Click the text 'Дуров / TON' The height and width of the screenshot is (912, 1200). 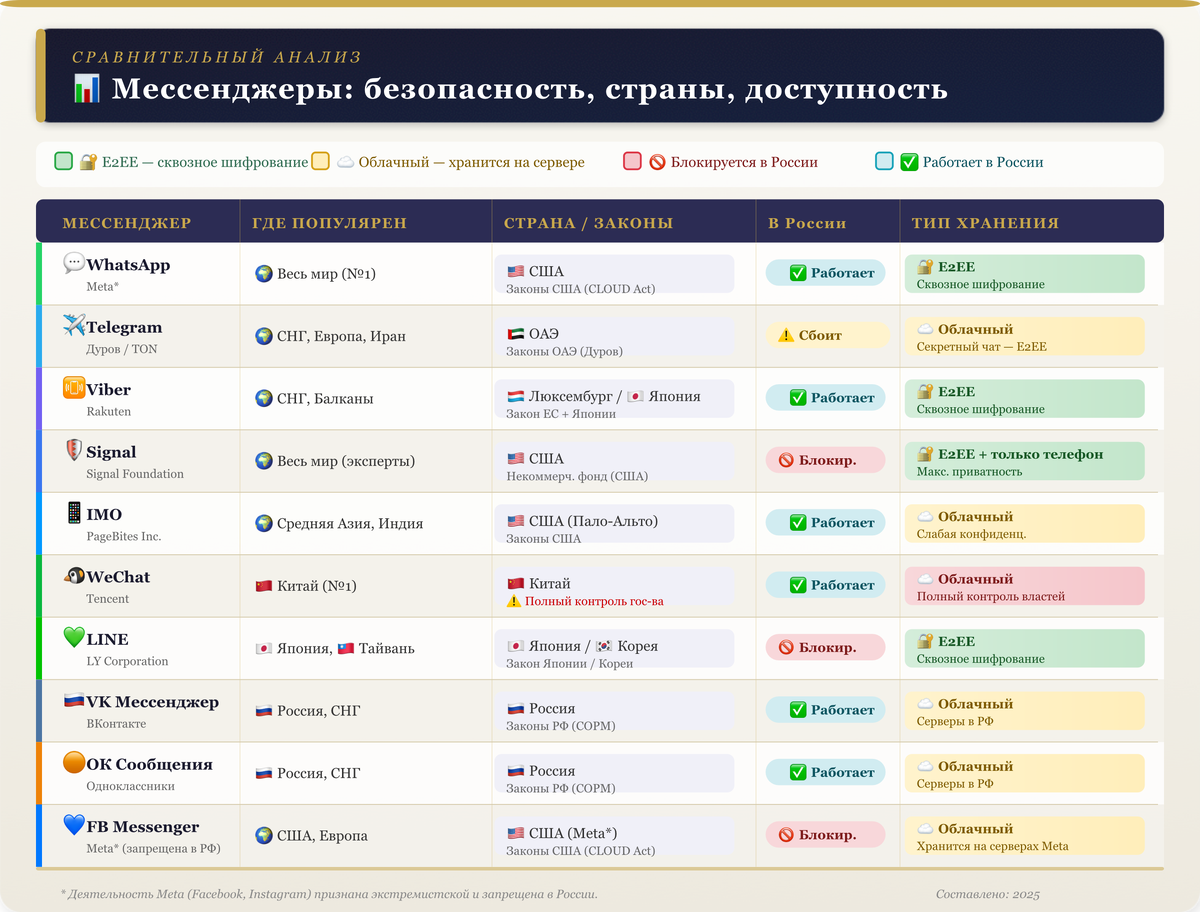[x=121, y=349]
